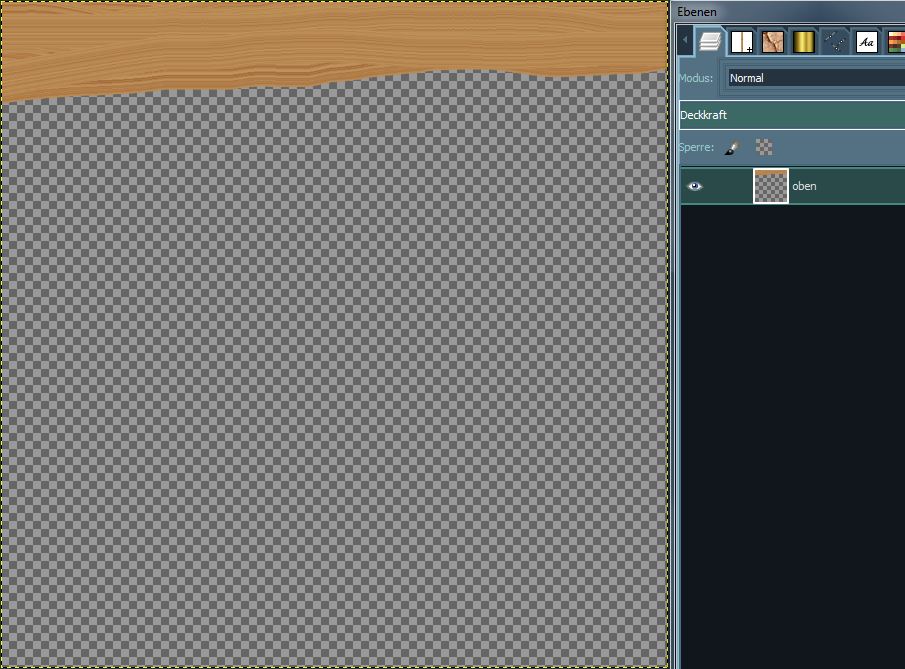The image size is (905, 669).
Task: Open the Gradients tab with the gold icon
Action: 804,42
